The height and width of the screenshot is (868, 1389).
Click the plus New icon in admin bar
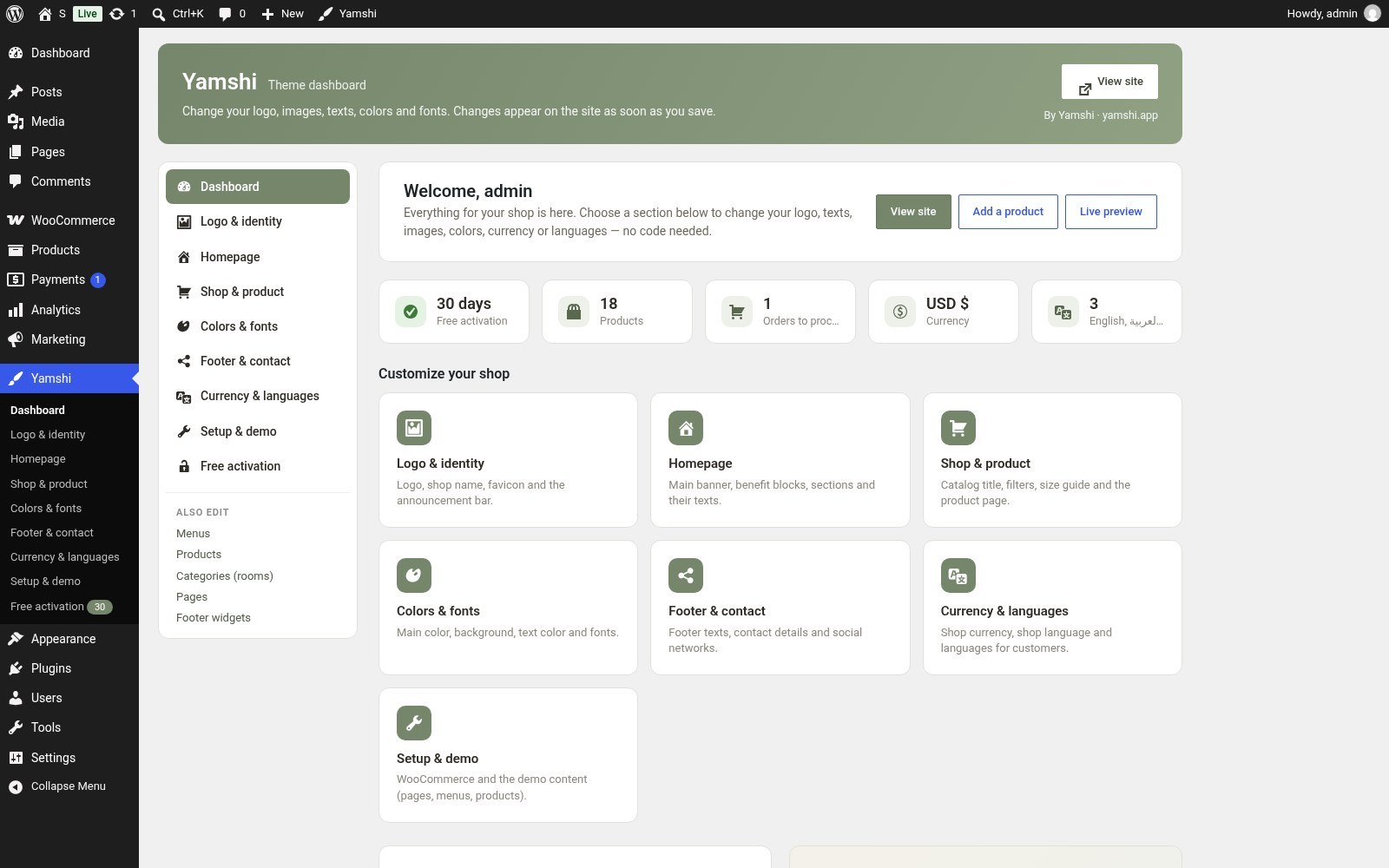[267, 14]
